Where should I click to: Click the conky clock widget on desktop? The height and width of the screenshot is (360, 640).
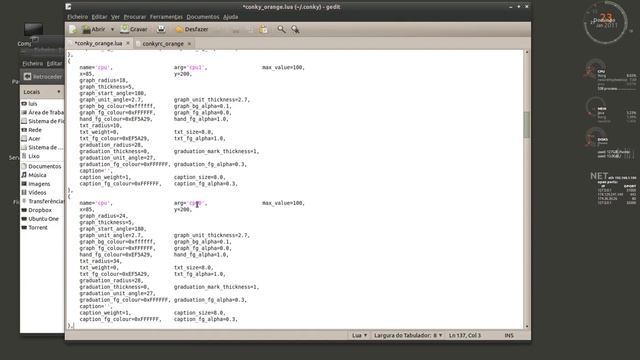click(x=606, y=22)
